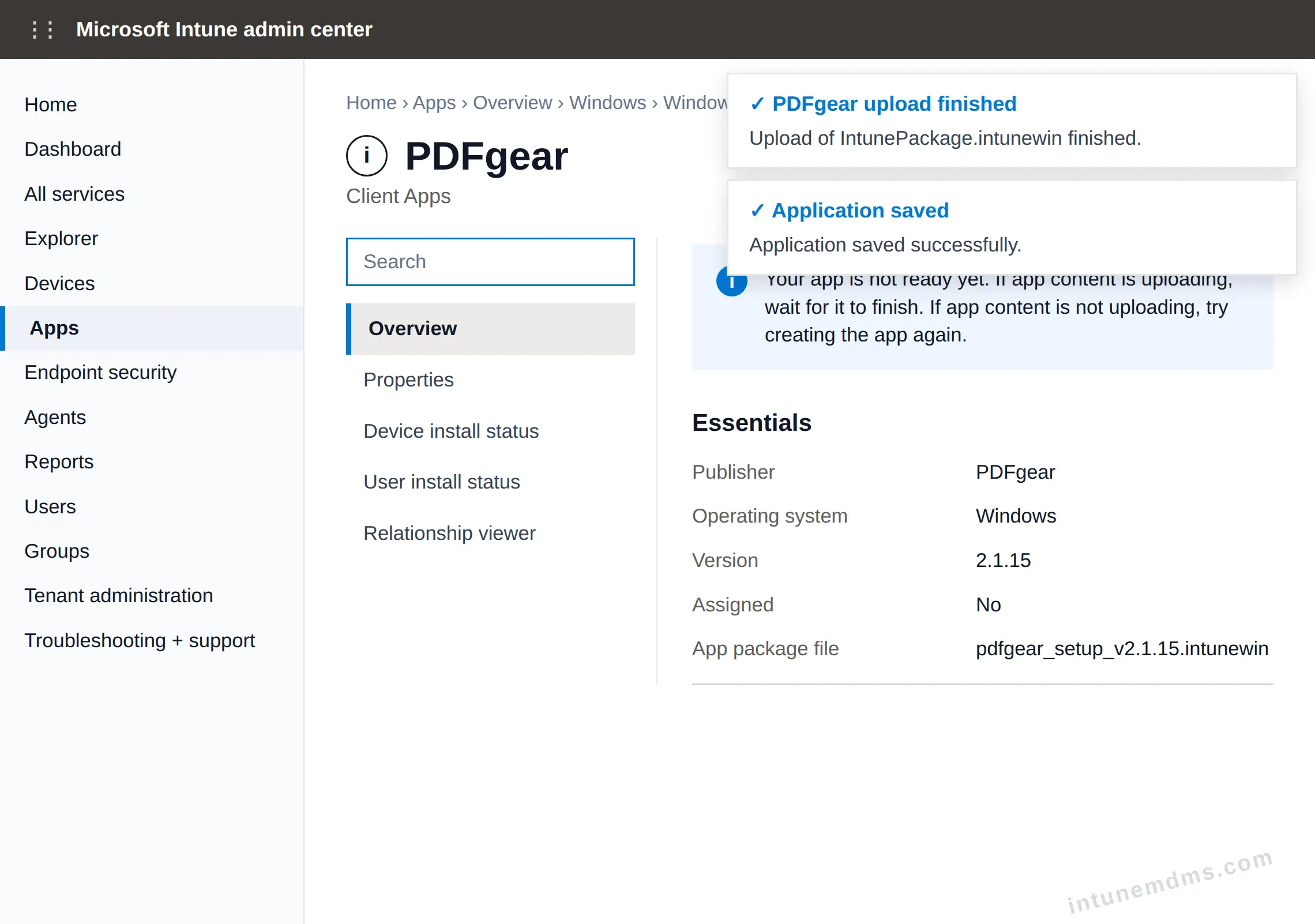This screenshot has height=924, width=1315.
Task: Click the 'creating the app again.' banner text
Action: click(866, 335)
